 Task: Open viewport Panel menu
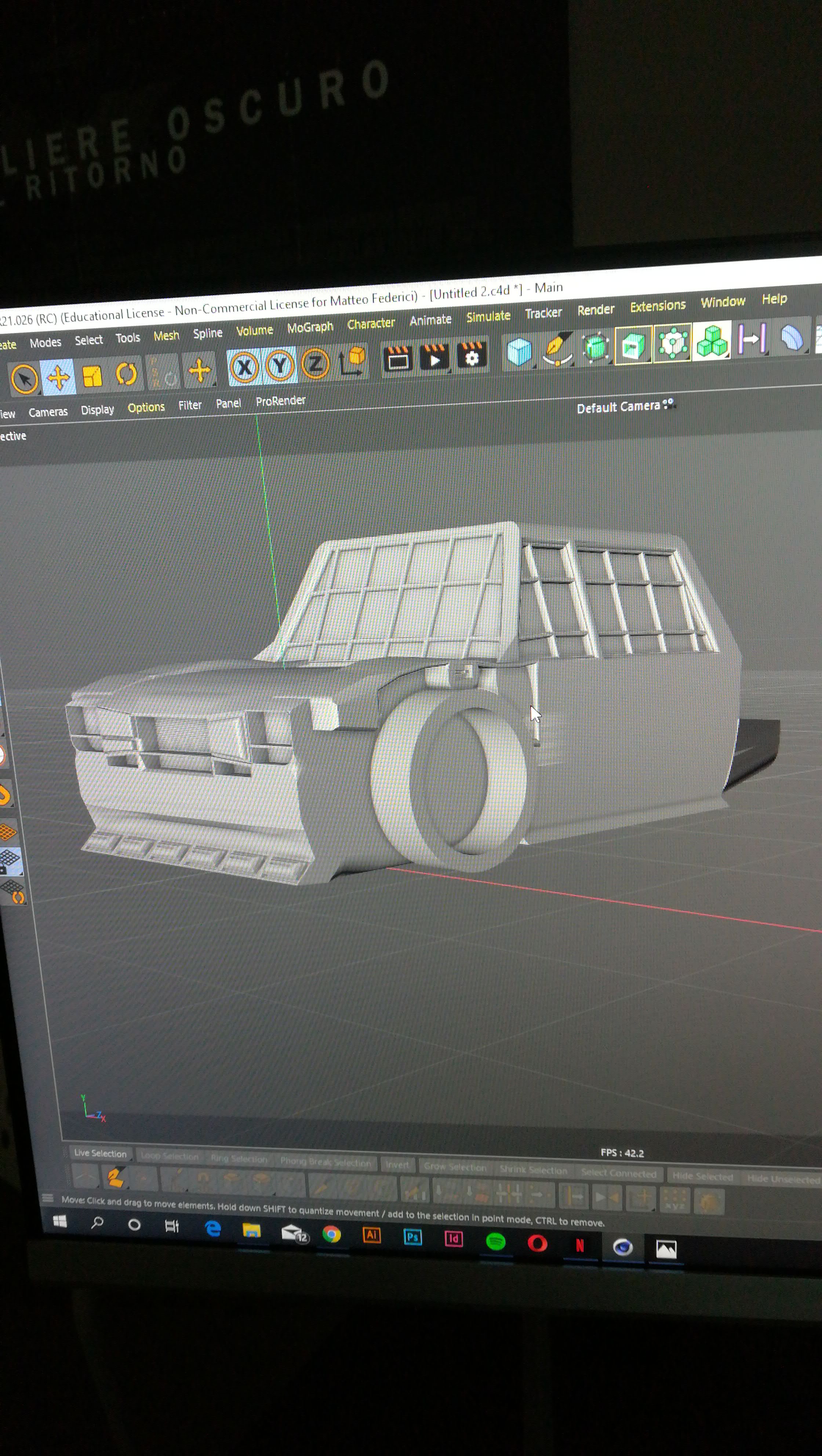click(228, 404)
